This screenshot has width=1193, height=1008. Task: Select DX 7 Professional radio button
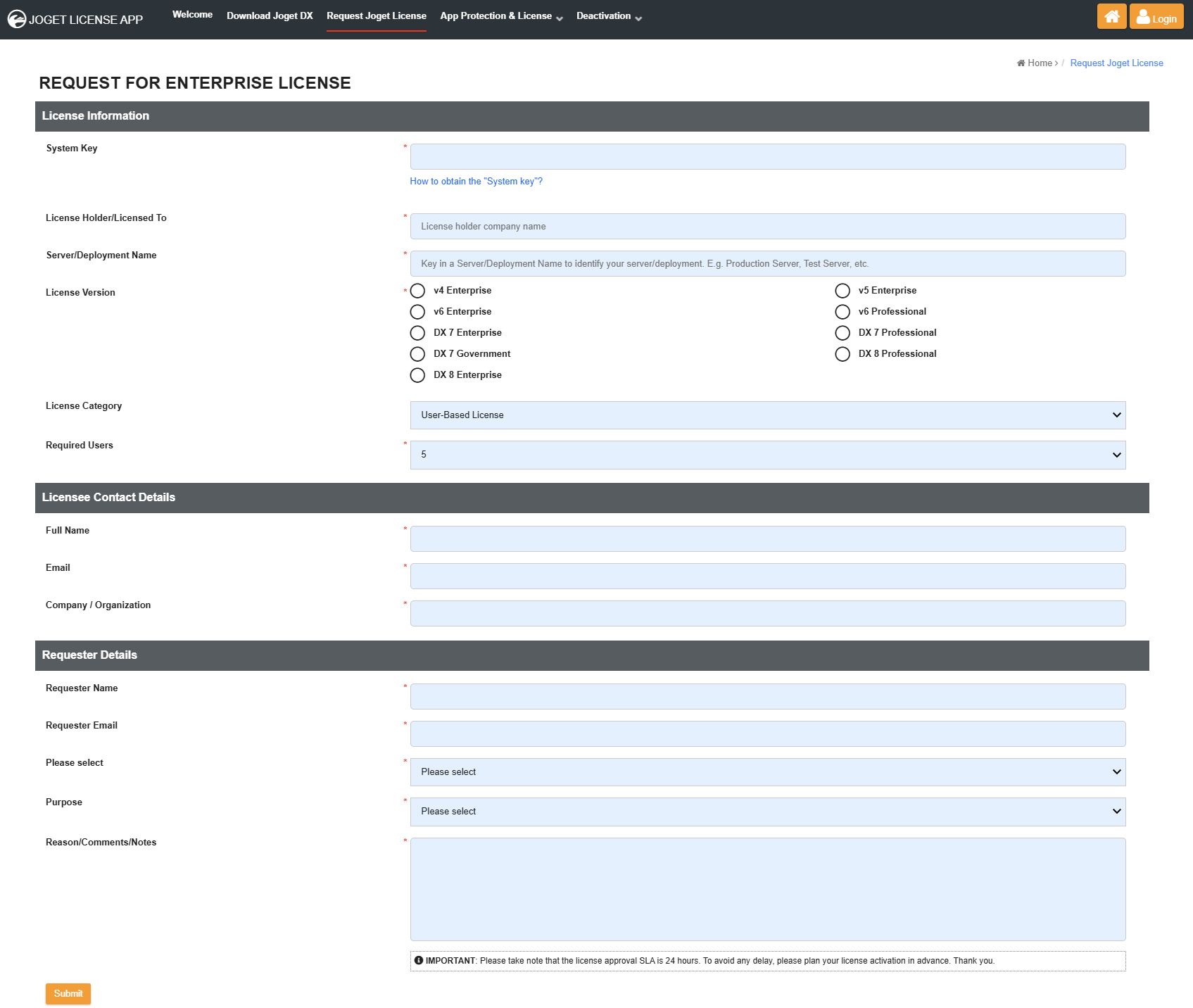point(842,333)
